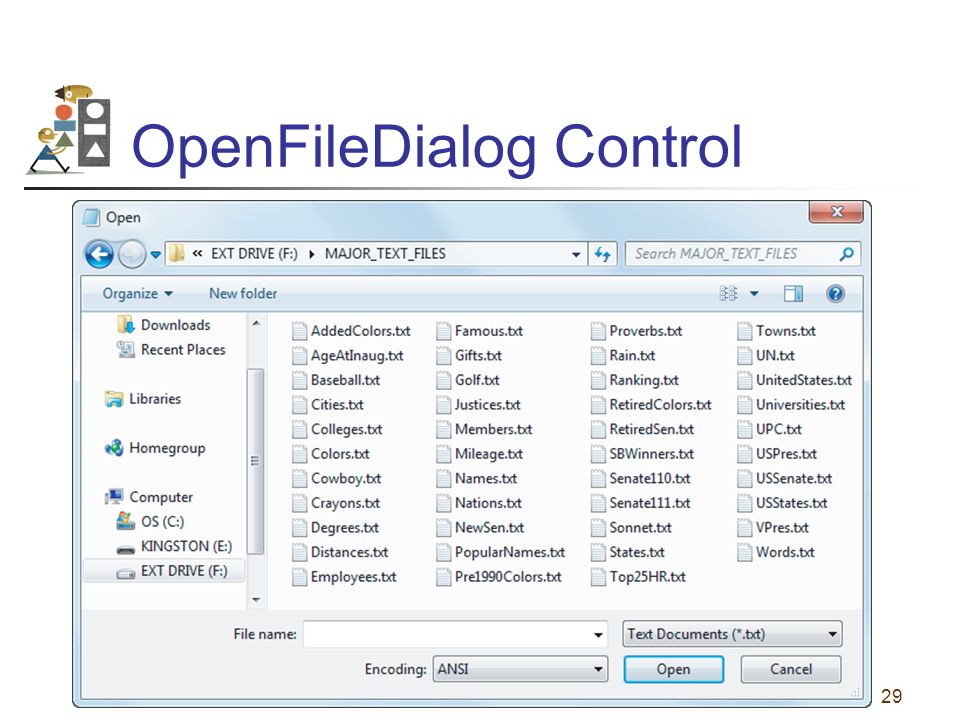
Task: Select EXT DRIVE (F:) in address path
Action: point(254,253)
